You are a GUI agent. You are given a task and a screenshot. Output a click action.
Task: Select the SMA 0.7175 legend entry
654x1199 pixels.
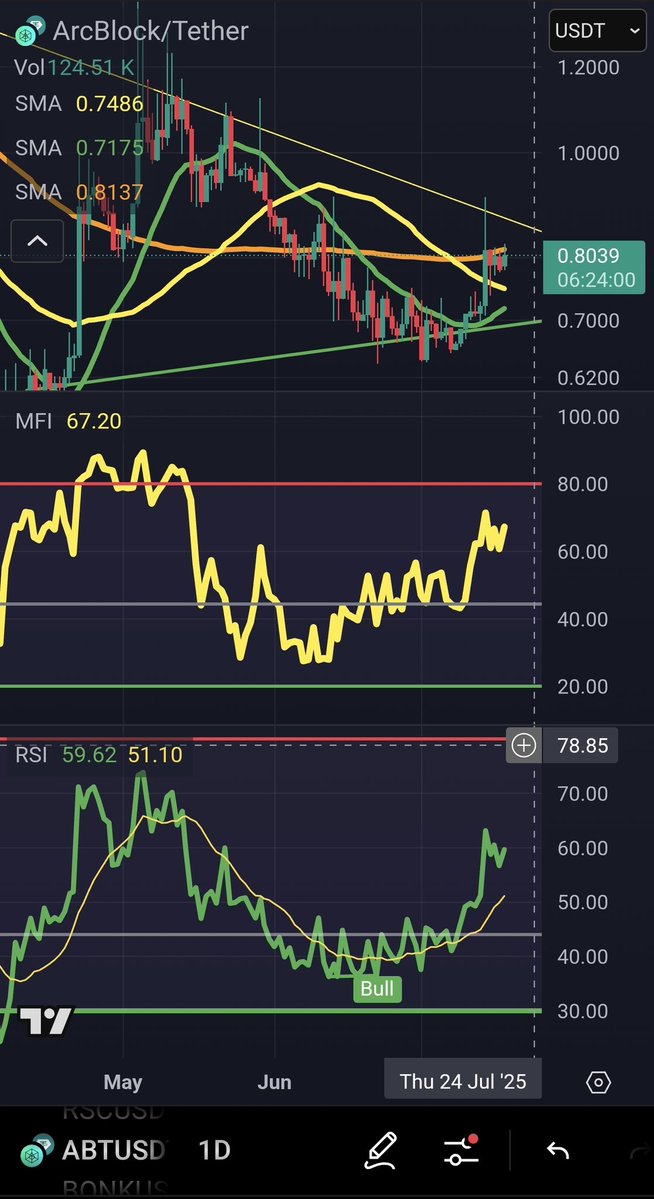tap(79, 147)
